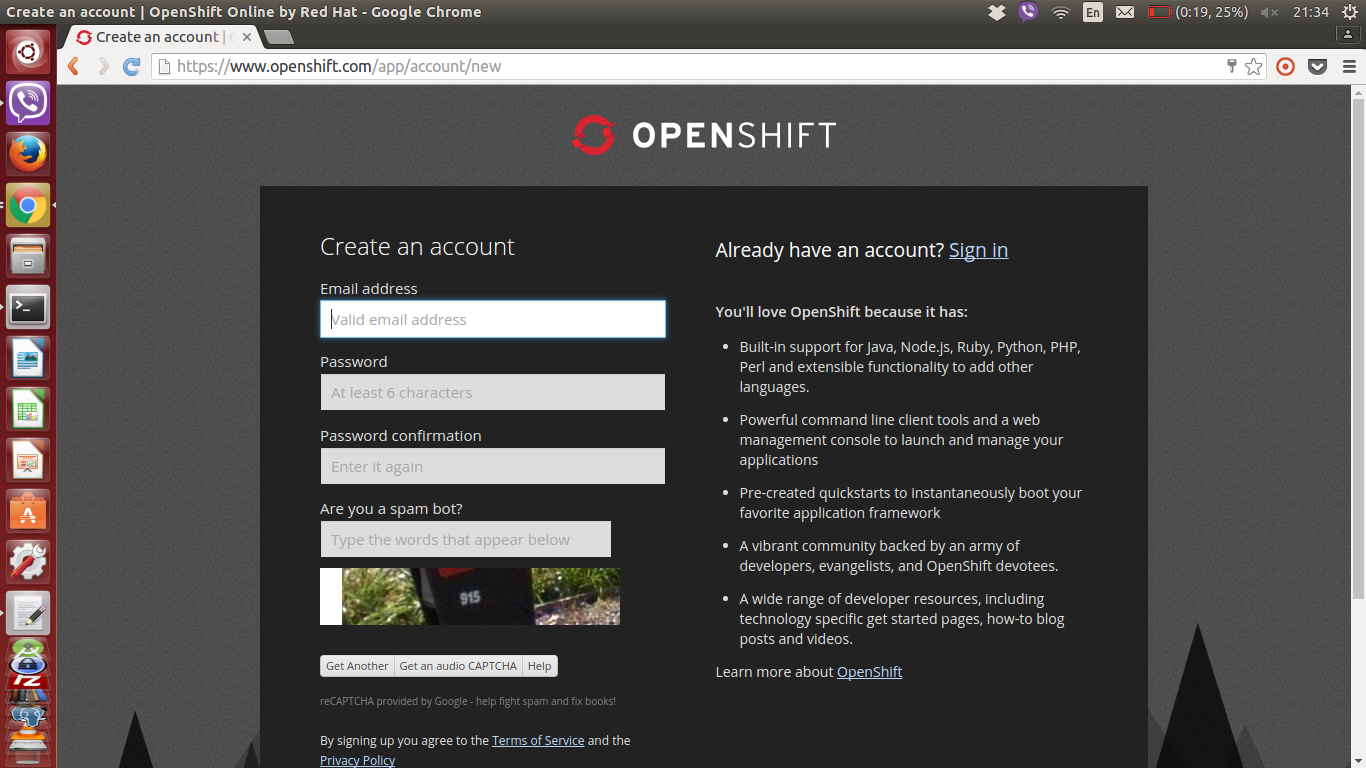This screenshot has width=1366, height=768.
Task: Click Chrome's forward arrow
Action: (103, 66)
